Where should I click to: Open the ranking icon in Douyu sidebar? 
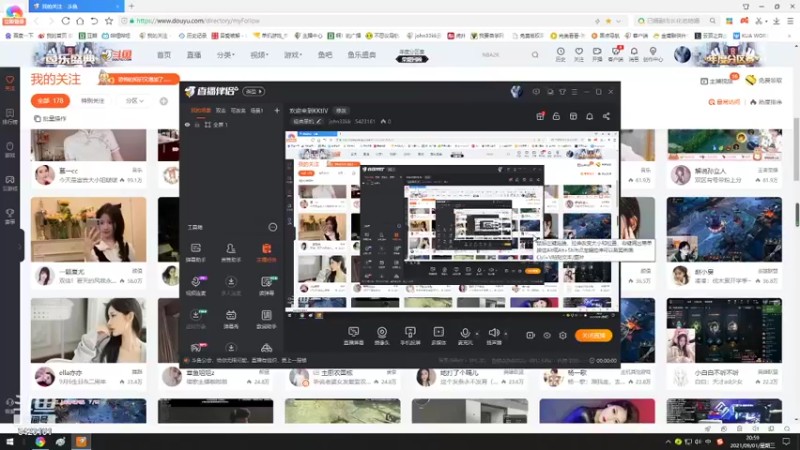click(10, 116)
